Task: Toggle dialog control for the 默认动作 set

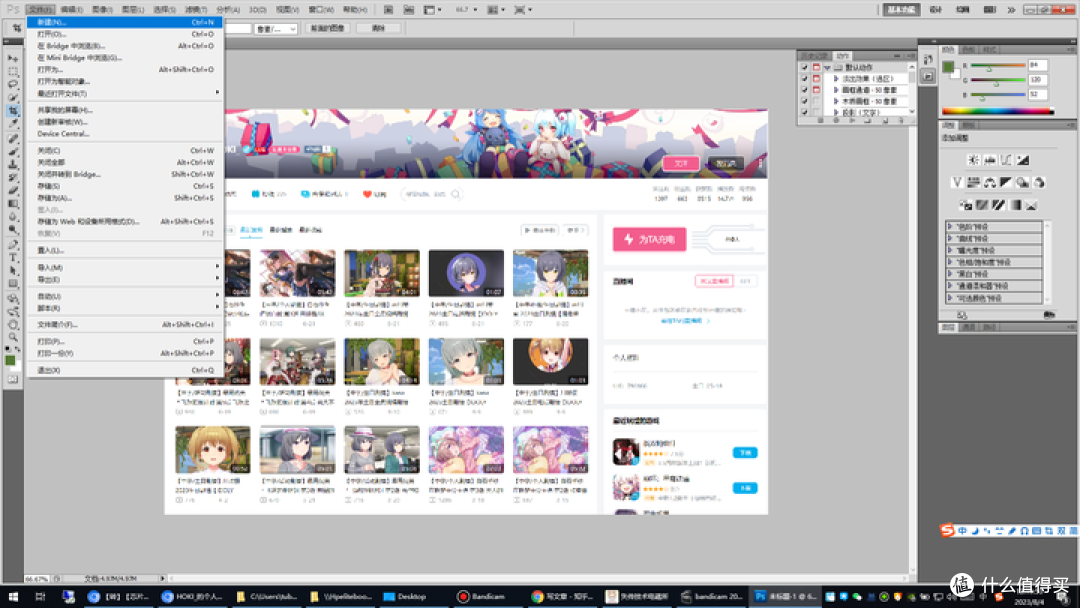Action: click(x=816, y=67)
